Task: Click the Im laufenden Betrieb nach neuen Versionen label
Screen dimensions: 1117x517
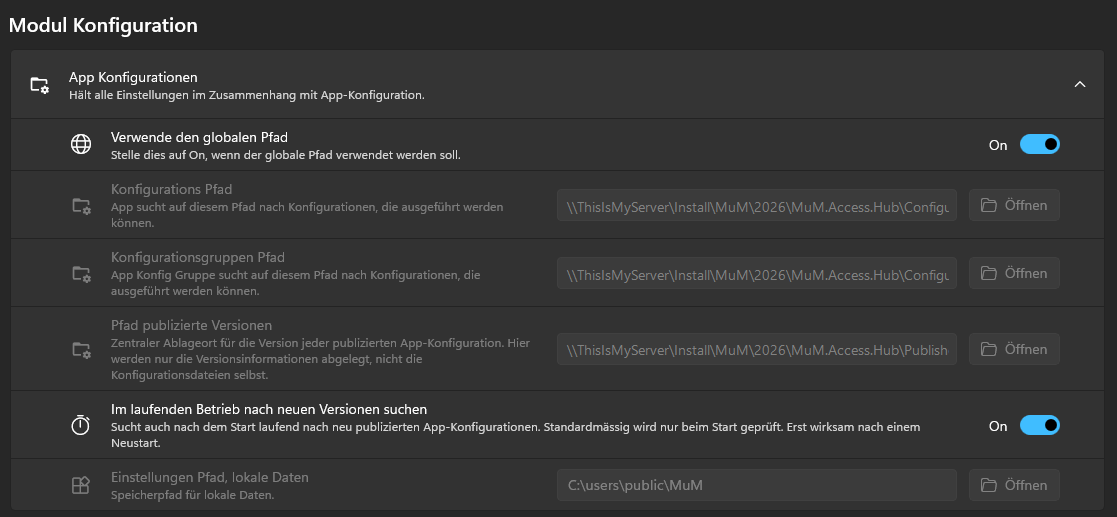Action: (269, 409)
